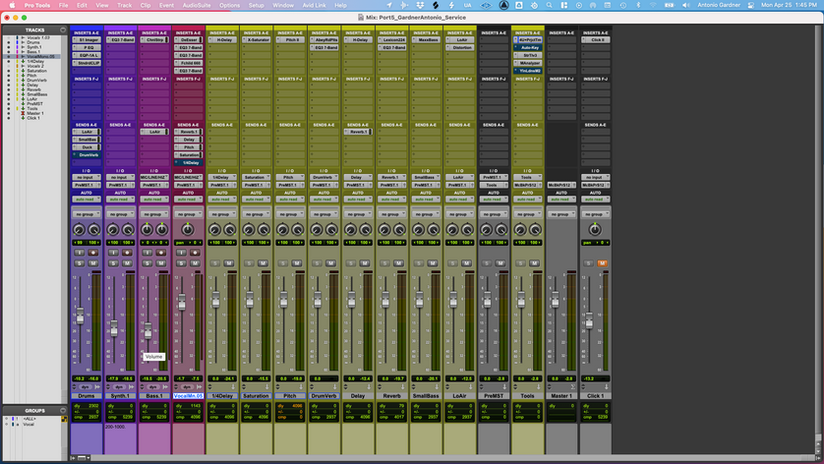Open the Track menu
Image resolution: width=824 pixels, height=464 pixels.
pyautogui.click(x=124, y=5)
